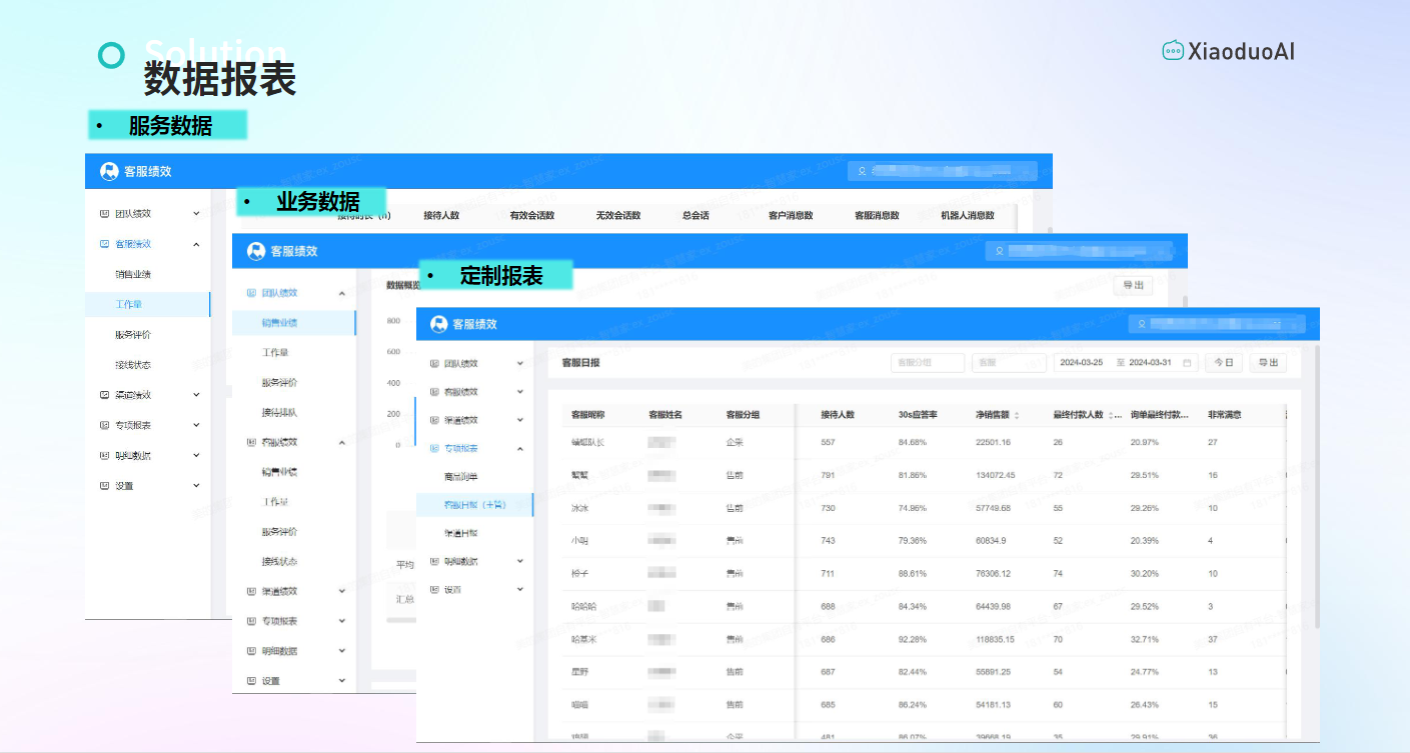Click the 92.28% response rate cell
Viewport: 1410px width, 753px height.
tap(912, 639)
